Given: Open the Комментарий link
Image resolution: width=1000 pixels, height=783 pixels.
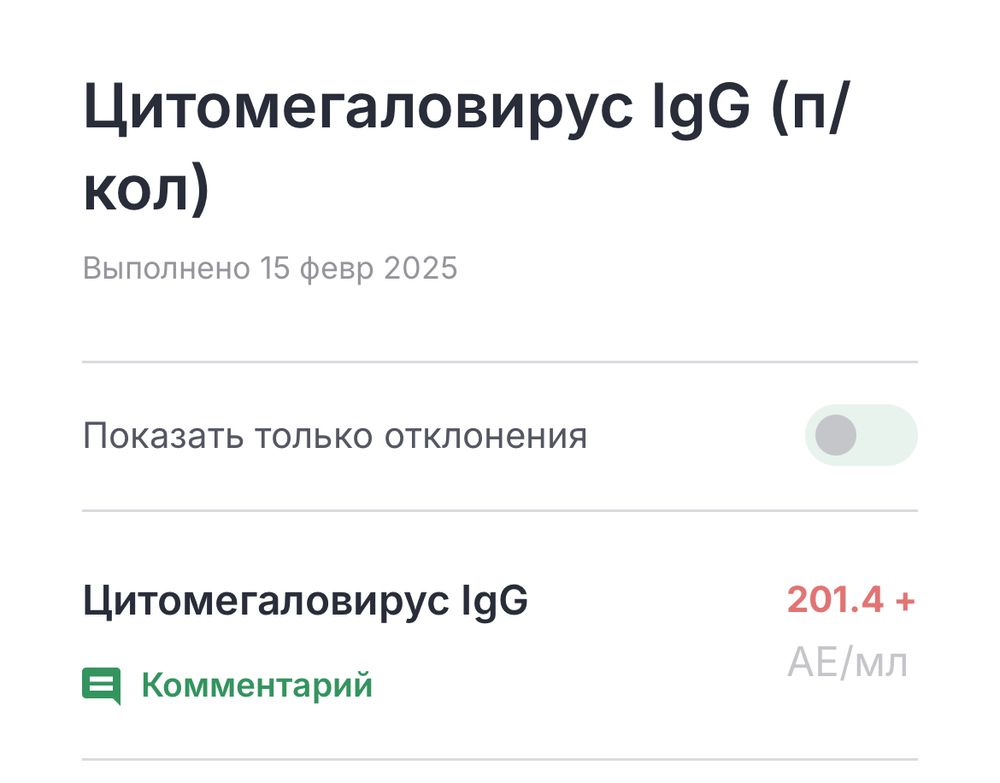Looking at the screenshot, I should tap(257, 684).
